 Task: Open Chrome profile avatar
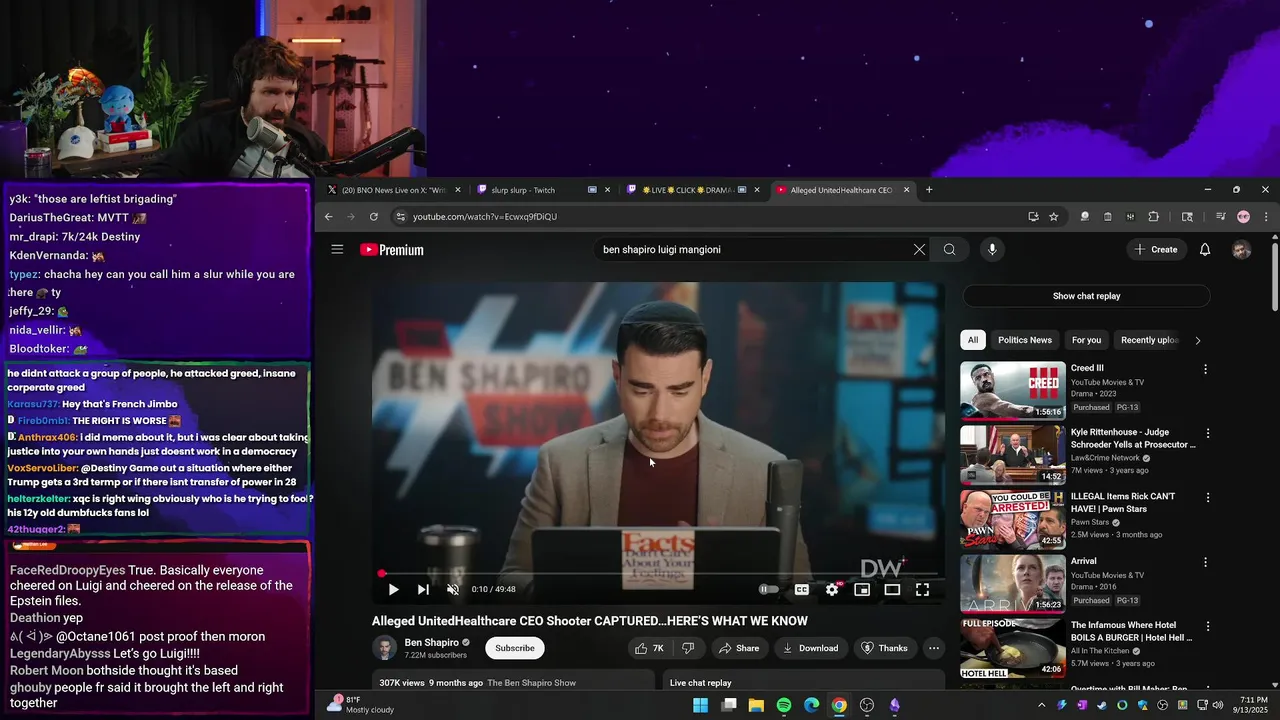pos(1243,217)
